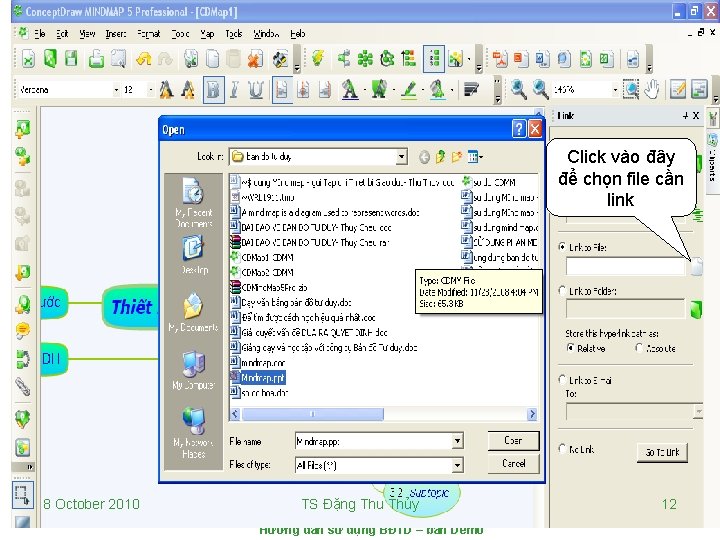This screenshot has width=720, height=540.
Task: Open the Views menu dropdown in Open dialog
Action: point(475,157)
